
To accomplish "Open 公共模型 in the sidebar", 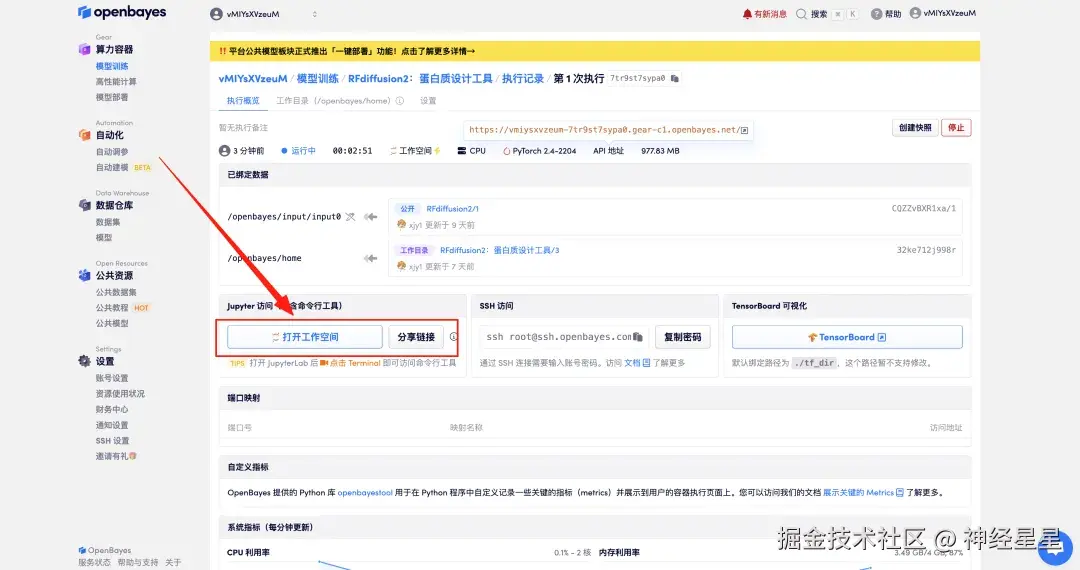I will click(x=112, y=323).
